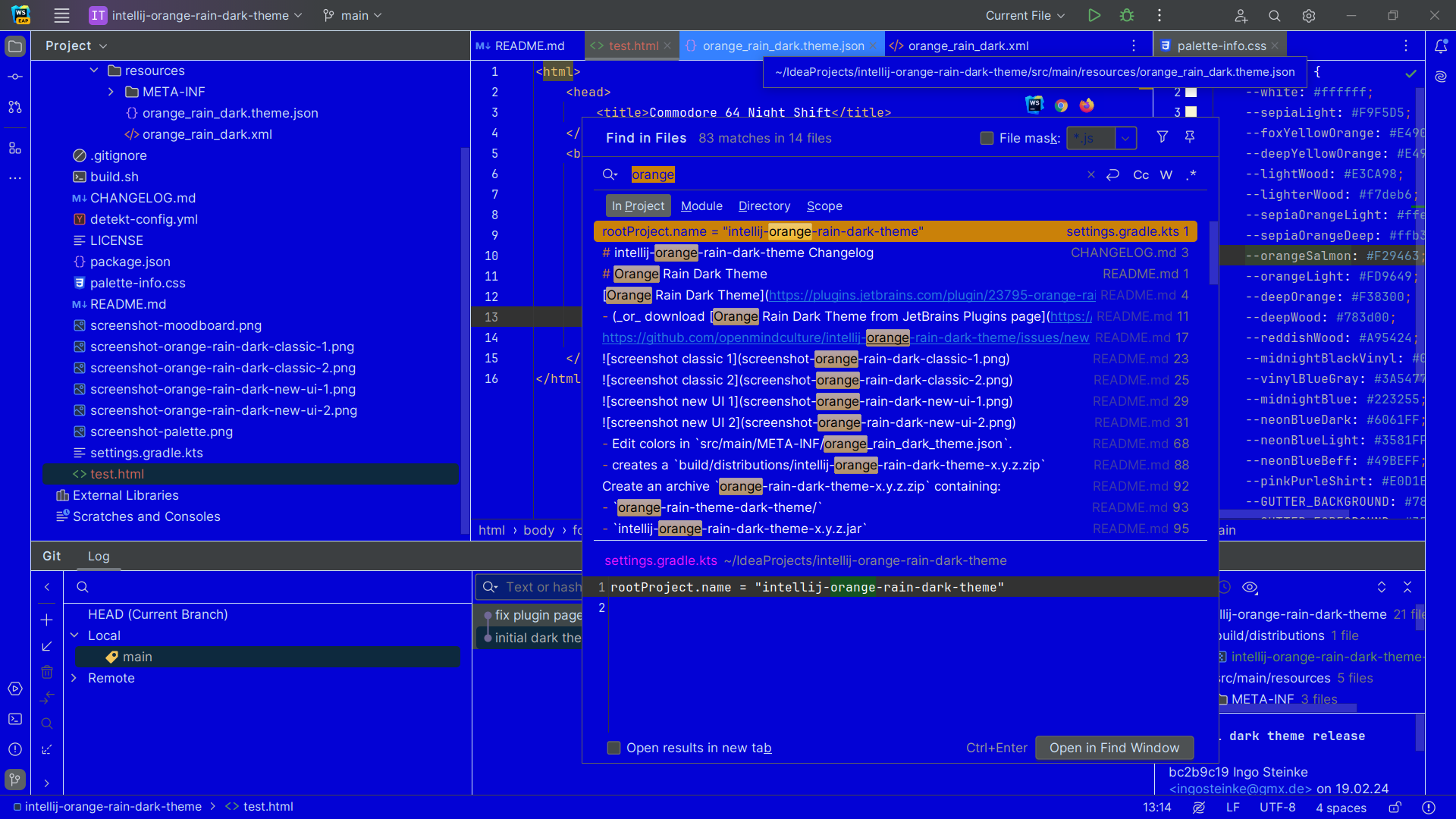The height and width of the screenshot is (819, 1456).
Task: Open the Terminal tool window
Action: [x=15, y=719]
